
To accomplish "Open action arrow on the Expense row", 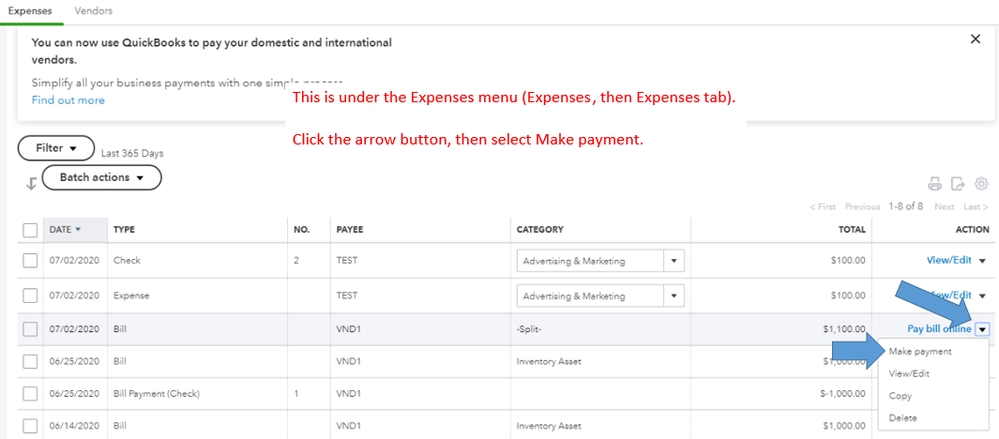I will [x=982, y=296].
